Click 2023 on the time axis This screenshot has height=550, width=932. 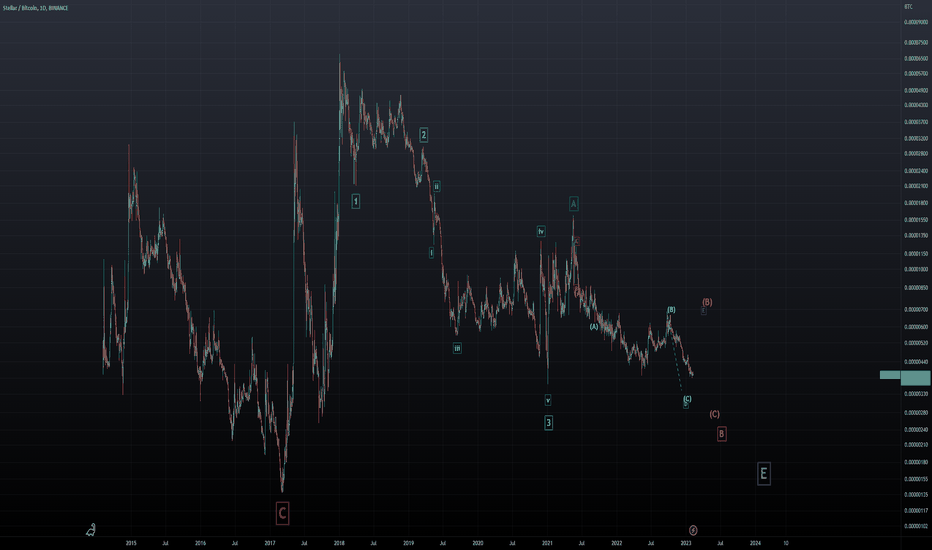[686, 543]
